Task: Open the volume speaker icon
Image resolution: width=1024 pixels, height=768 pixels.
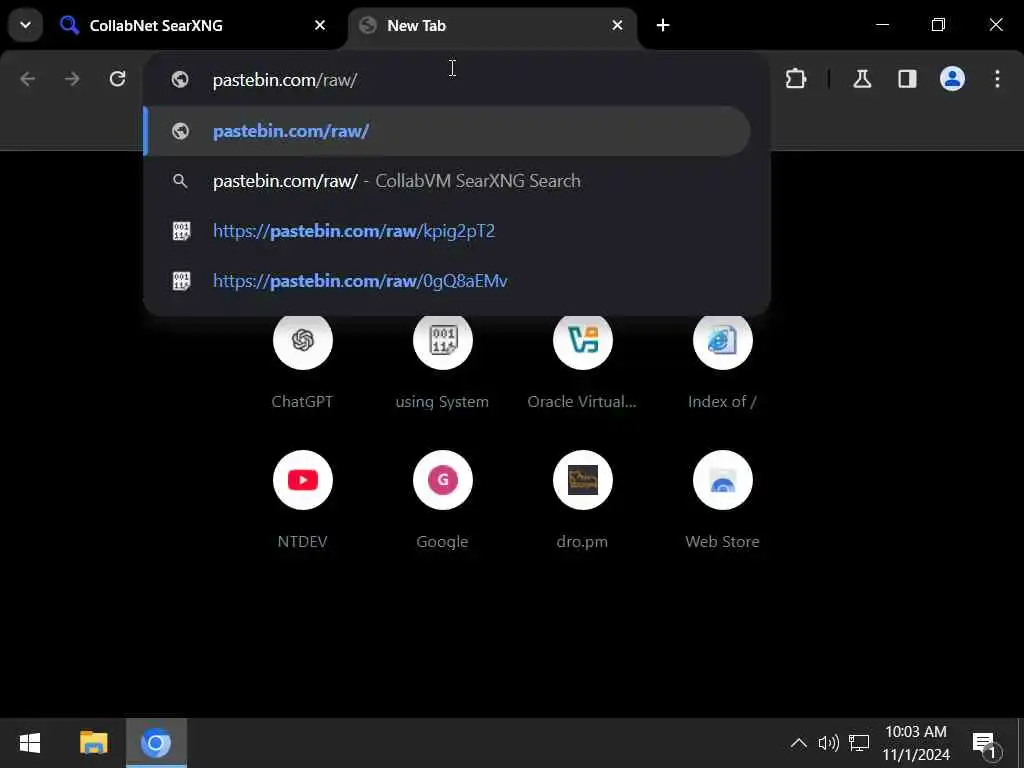Action: [x=828, y=743]
